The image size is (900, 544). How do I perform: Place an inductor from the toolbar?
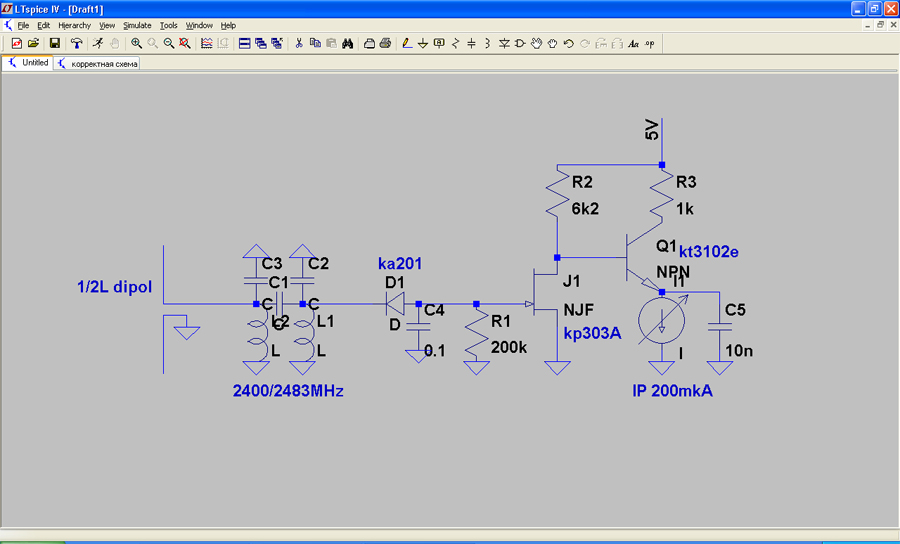(487, 44)
